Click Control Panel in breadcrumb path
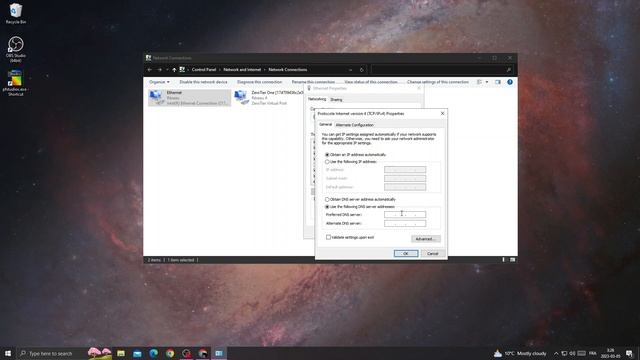 click(x=204, y=70)
